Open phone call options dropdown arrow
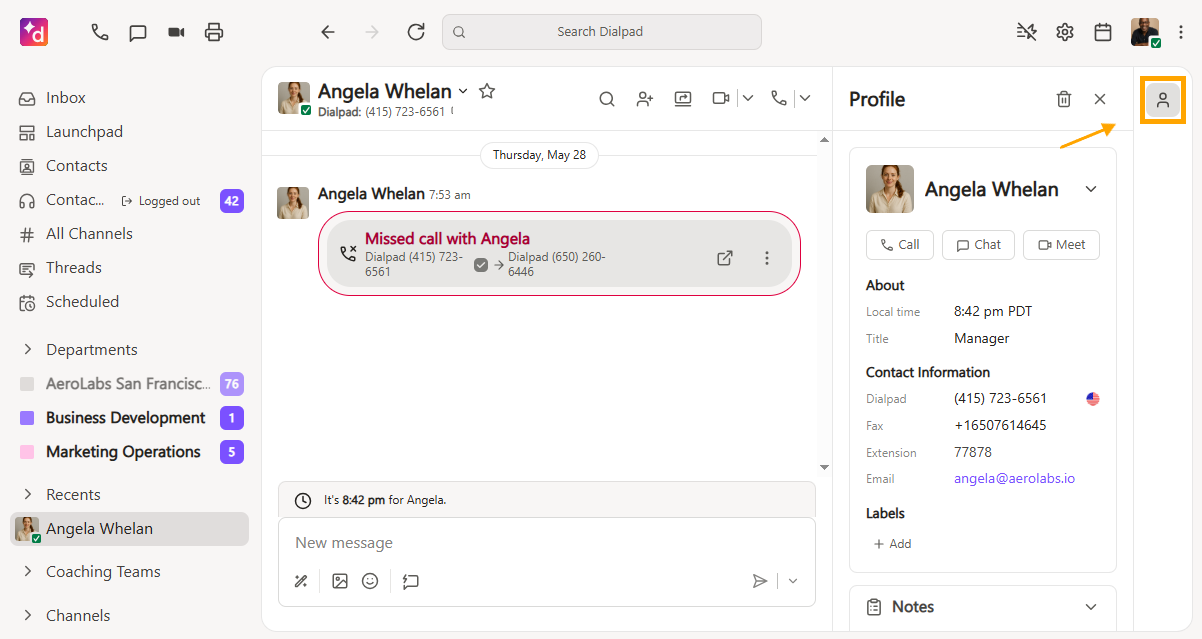 805,98
